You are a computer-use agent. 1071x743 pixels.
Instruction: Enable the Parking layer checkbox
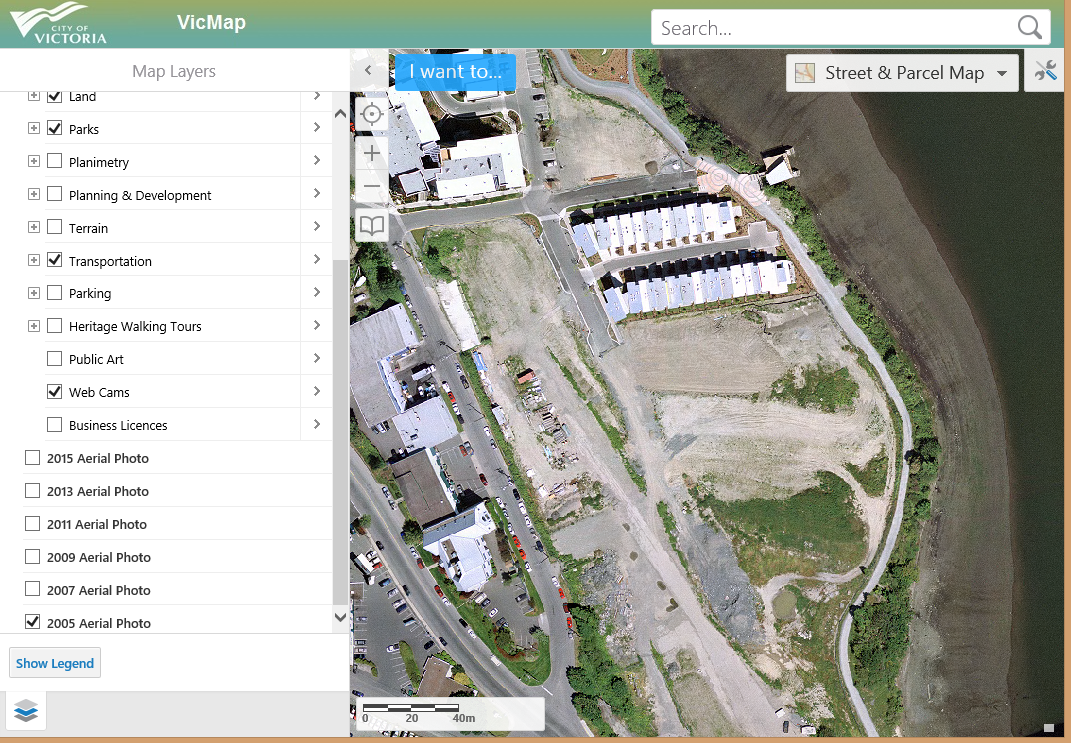click(x=55, y=292)
